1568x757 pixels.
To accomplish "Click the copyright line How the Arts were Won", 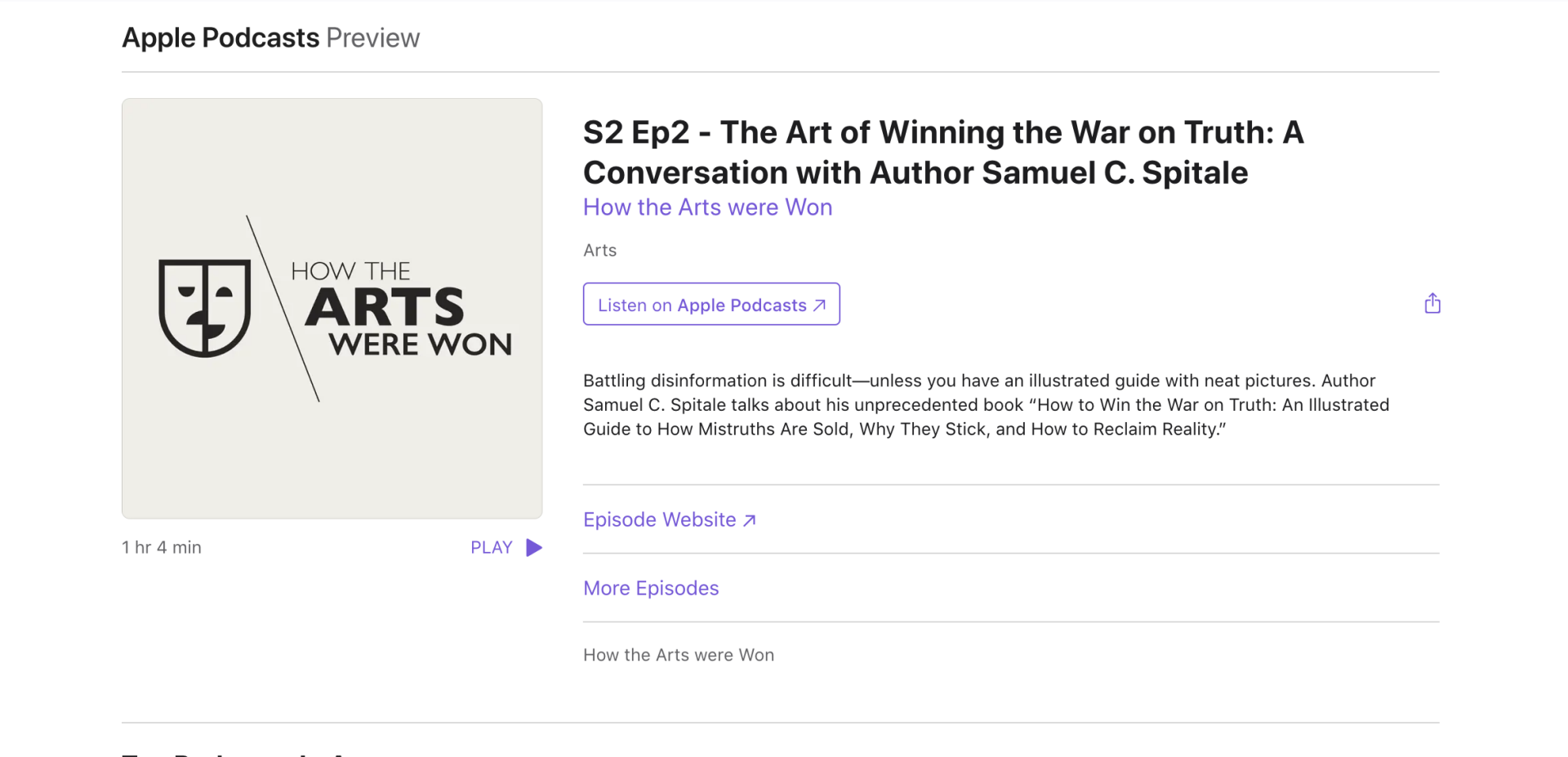I will (x=679, y=655).
